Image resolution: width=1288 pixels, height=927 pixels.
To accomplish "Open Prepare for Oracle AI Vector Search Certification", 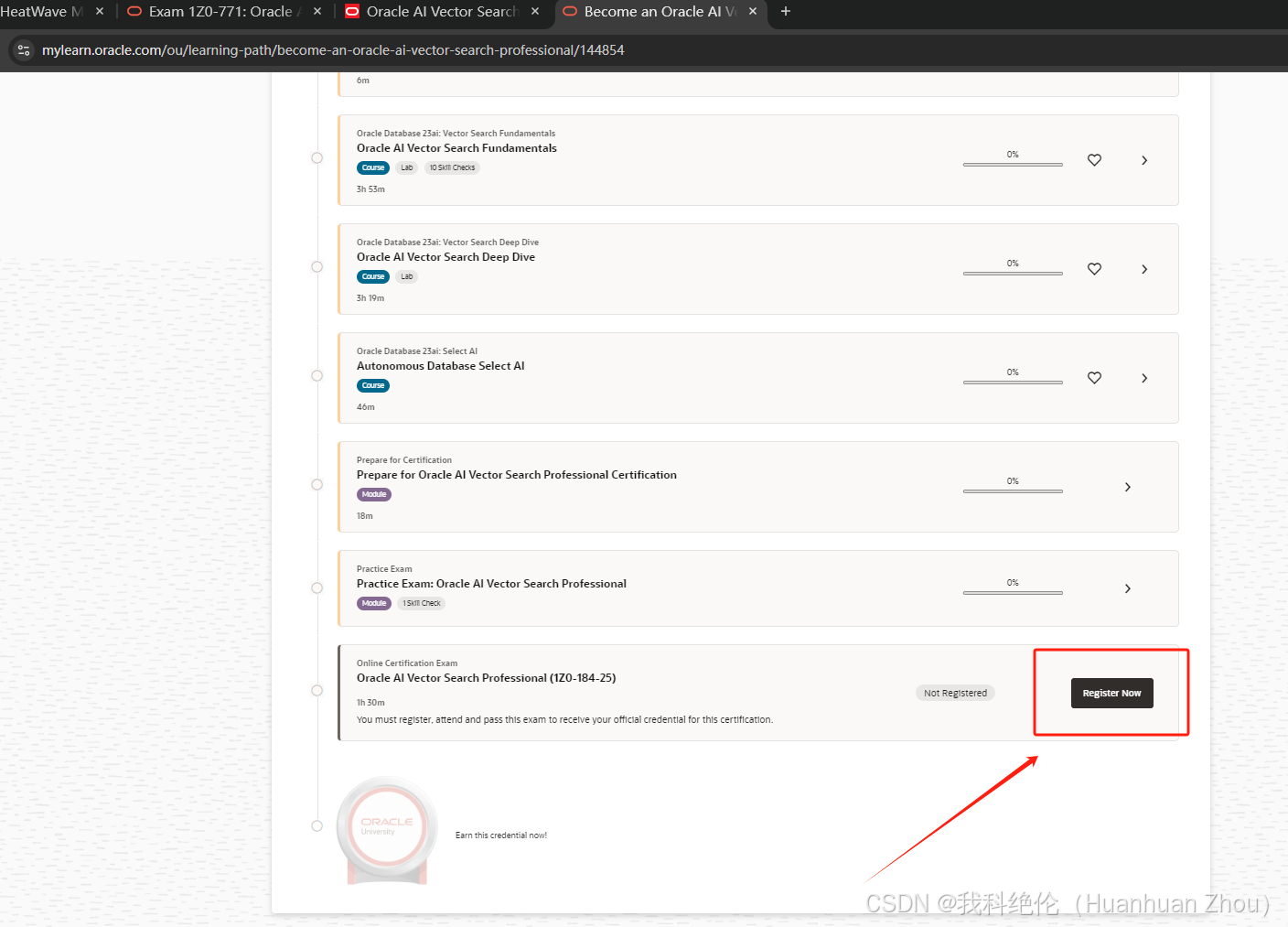I will click(517, 475).
